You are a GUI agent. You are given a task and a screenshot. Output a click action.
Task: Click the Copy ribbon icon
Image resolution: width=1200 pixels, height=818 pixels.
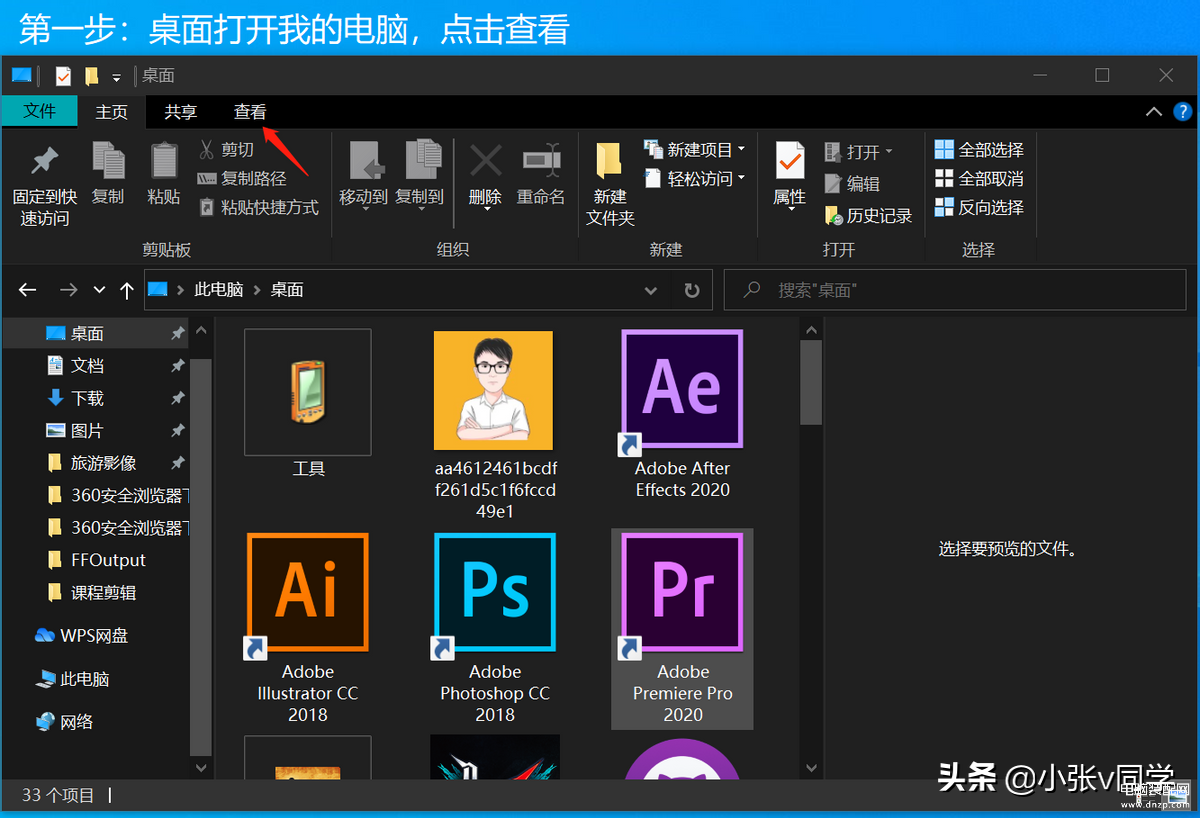pos(108,162)
